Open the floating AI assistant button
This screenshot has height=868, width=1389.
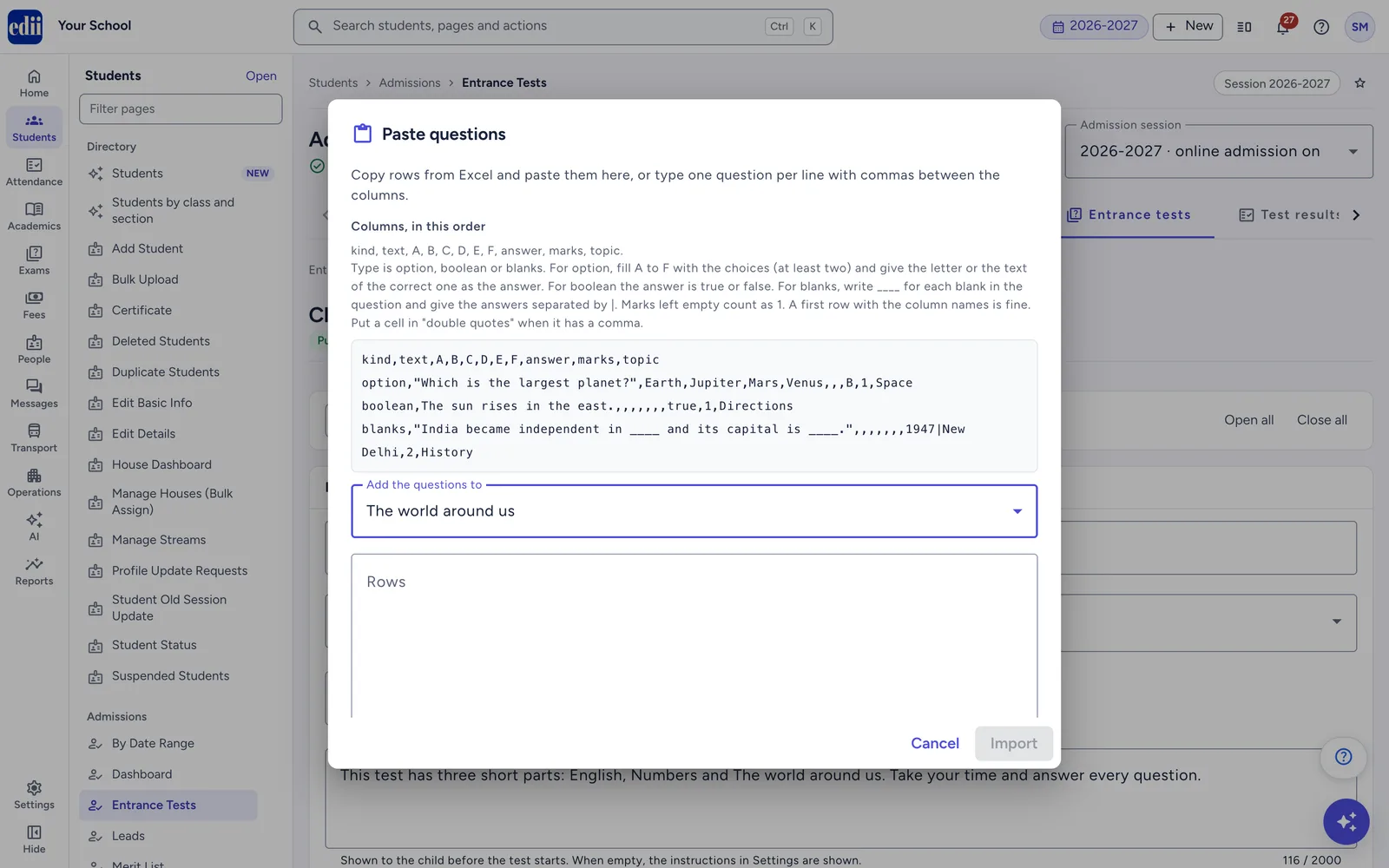[1346, 821]
